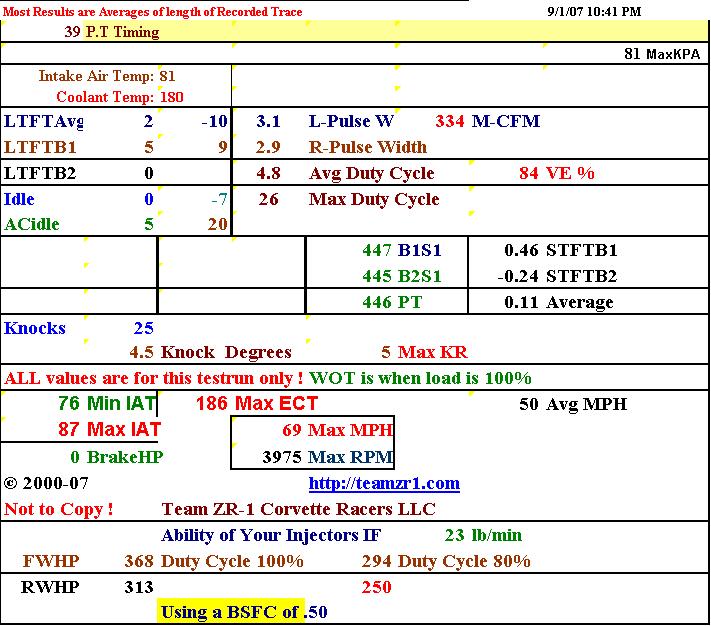Select the Coolant Temp reading

(118, 97)
